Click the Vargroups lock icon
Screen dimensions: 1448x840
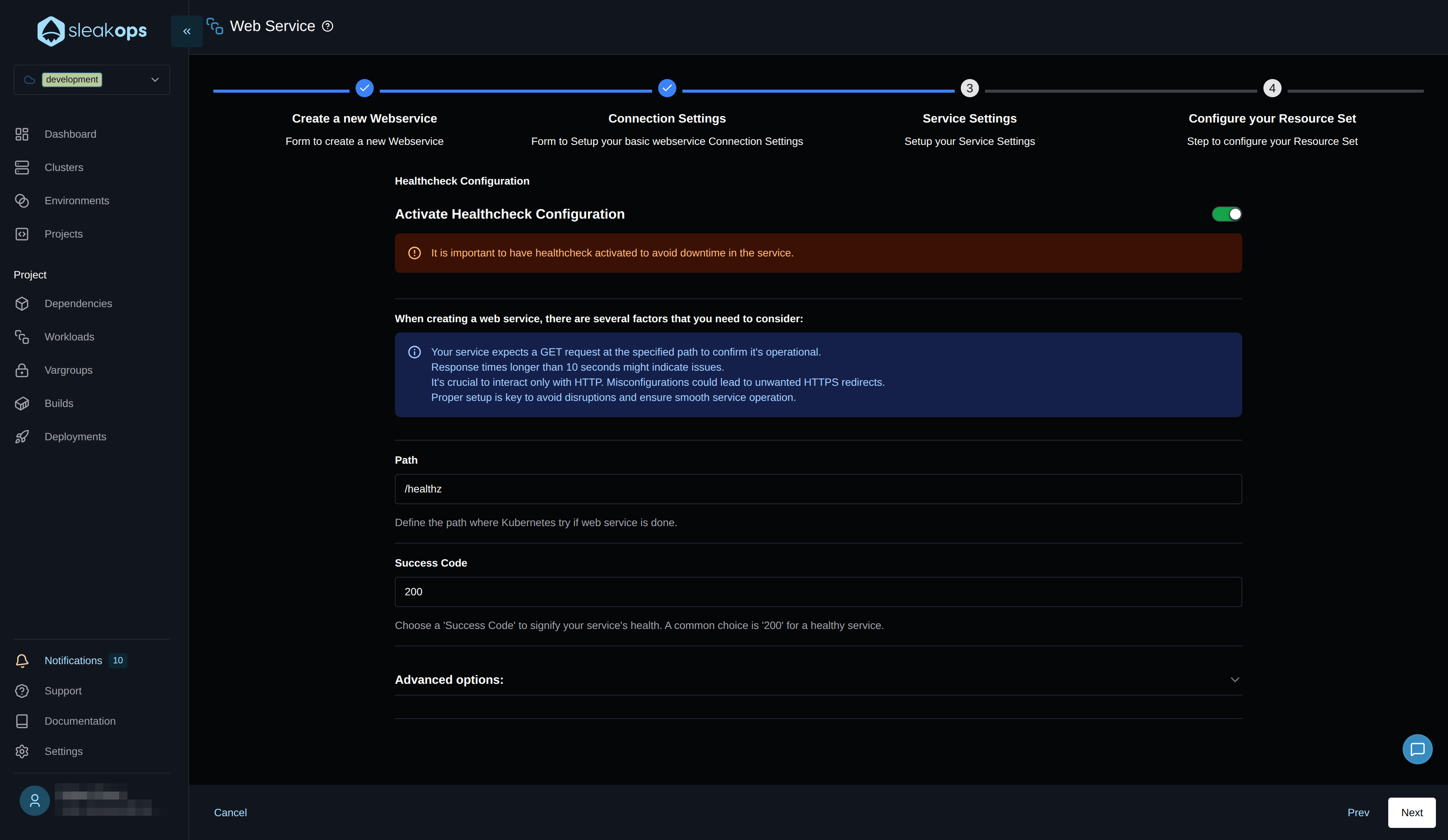pos(22,370)
